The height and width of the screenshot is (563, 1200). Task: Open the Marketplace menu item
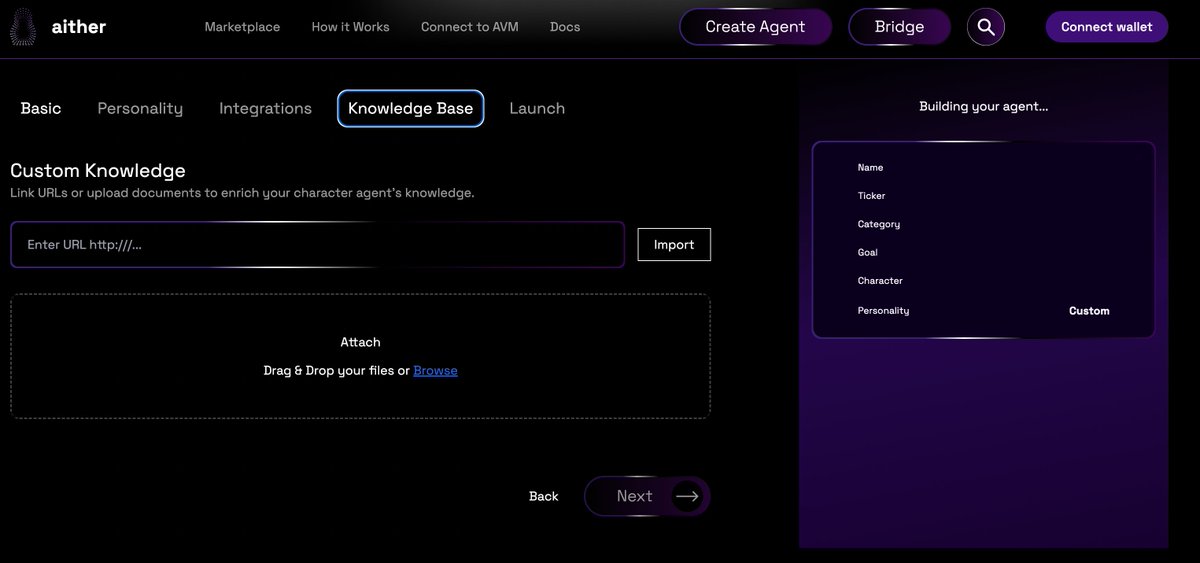pos(242,27)
